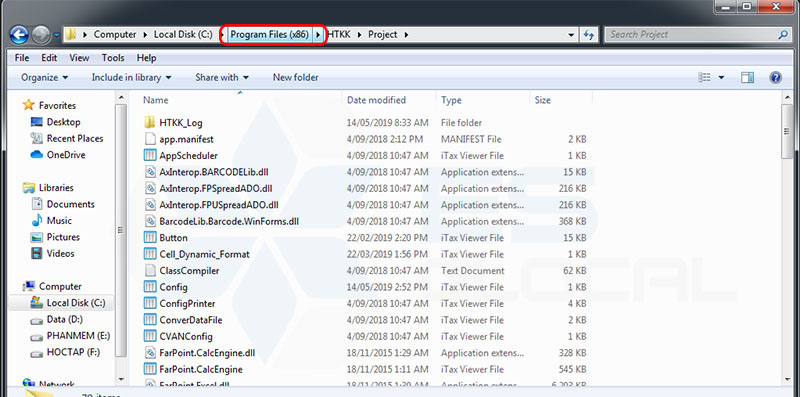Open the Organize dropdown
This screenshot has width=800, height=397.
coord(44,78)
